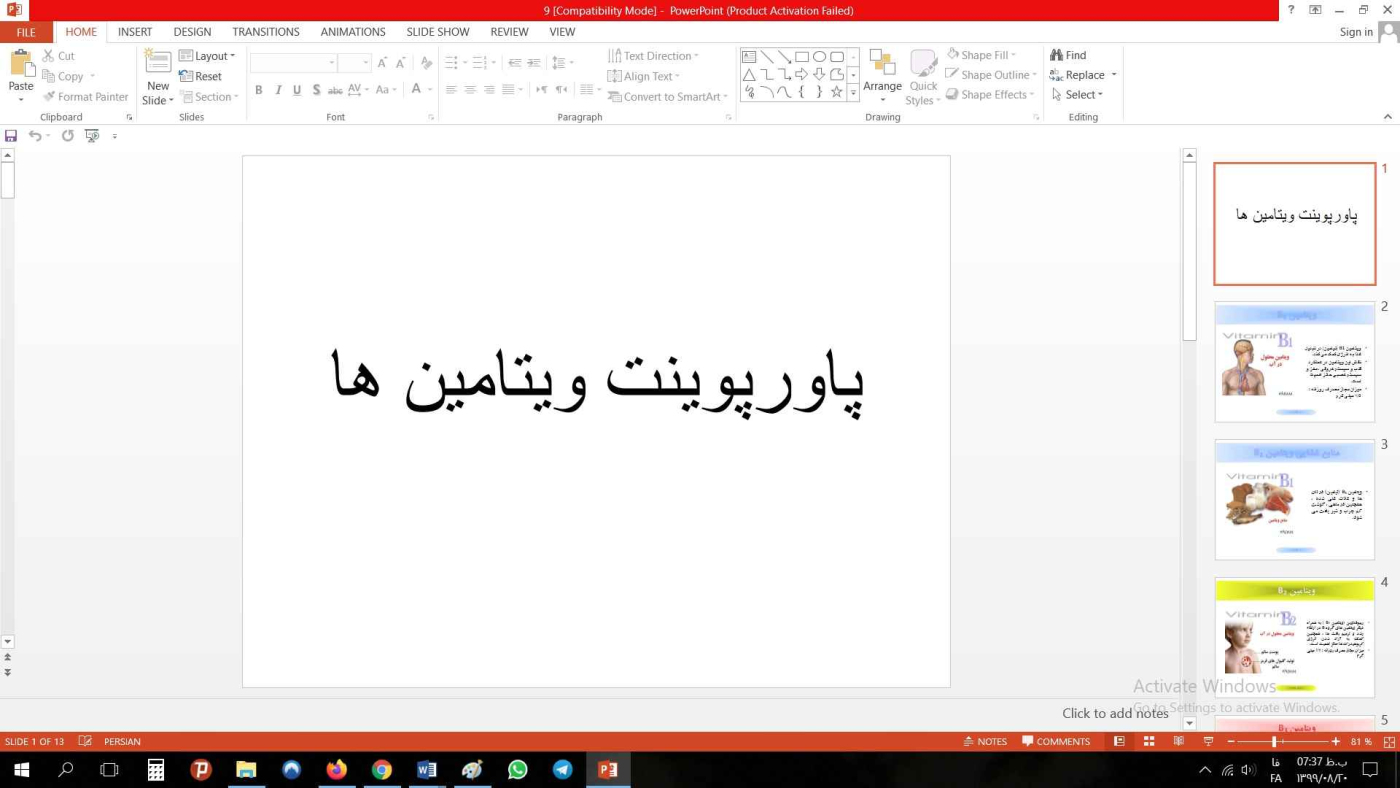Click the Paste icon in Clipboard group
The width and height of the screenshot is (1400, 788).
21,64
